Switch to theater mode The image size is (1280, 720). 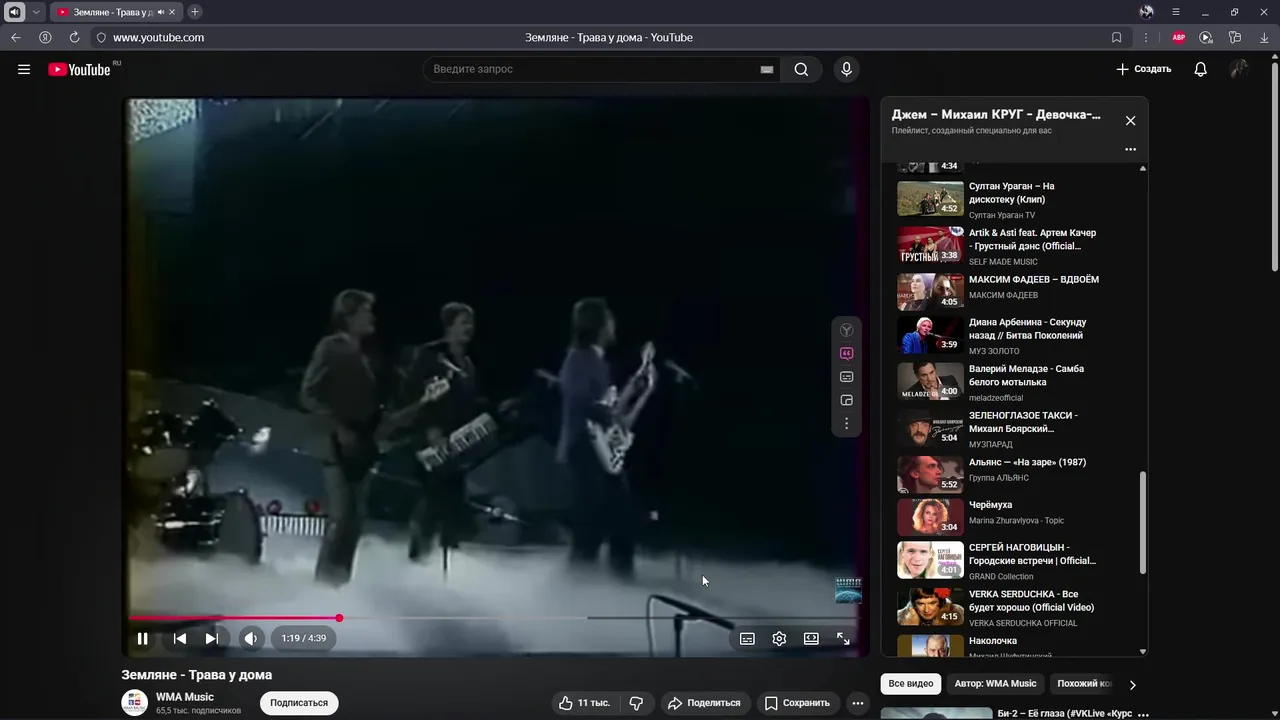point(811,638)
